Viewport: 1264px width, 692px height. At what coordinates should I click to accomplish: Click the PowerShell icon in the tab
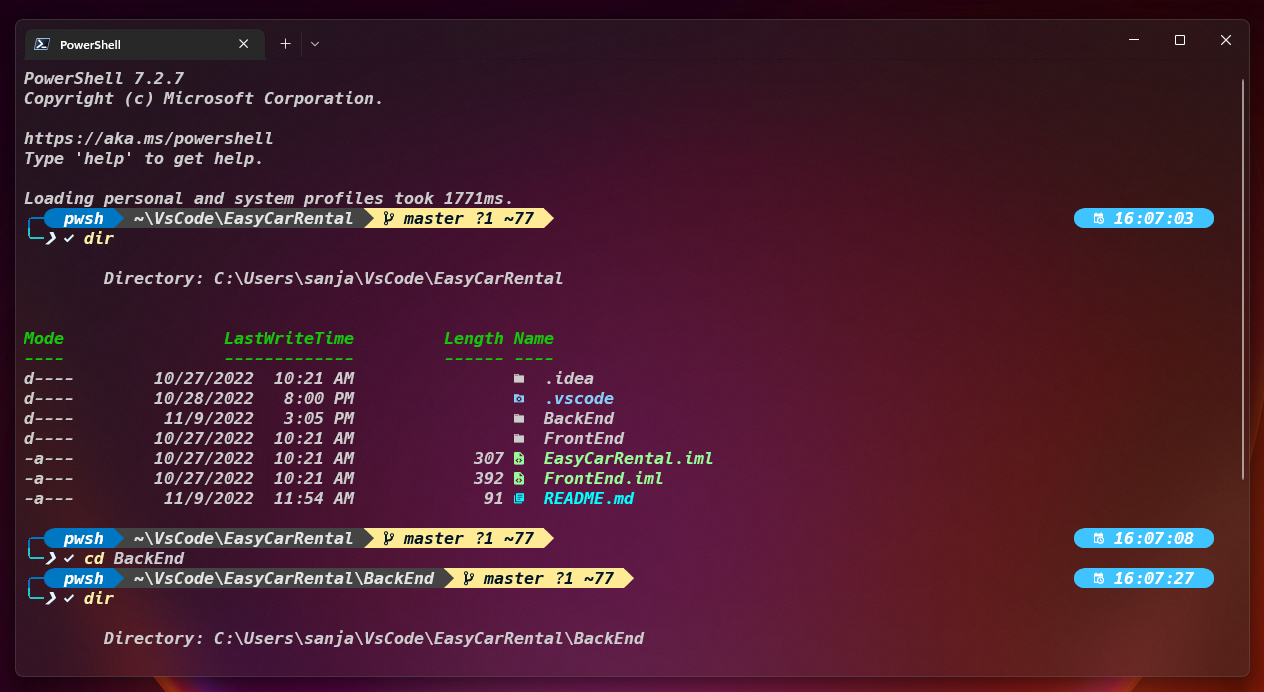[x=42, y=44]
